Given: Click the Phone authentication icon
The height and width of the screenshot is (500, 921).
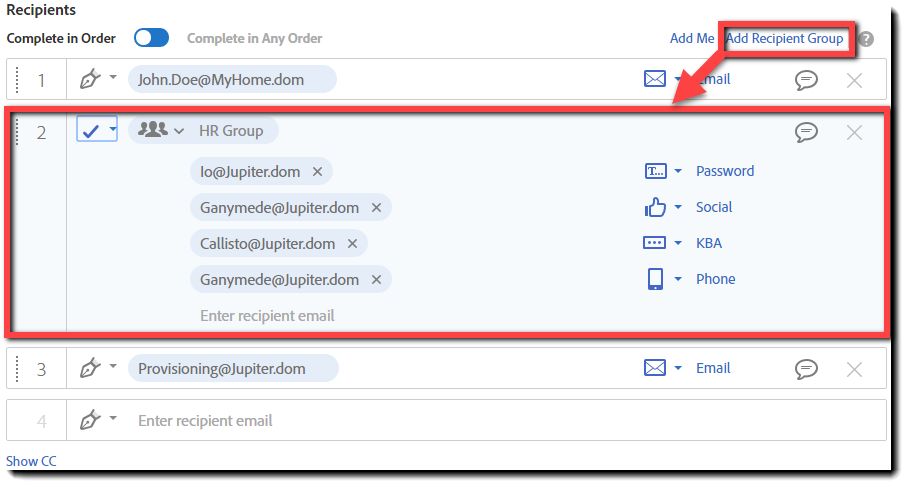Looking at the screenshot, I should [x=656, y=279].
